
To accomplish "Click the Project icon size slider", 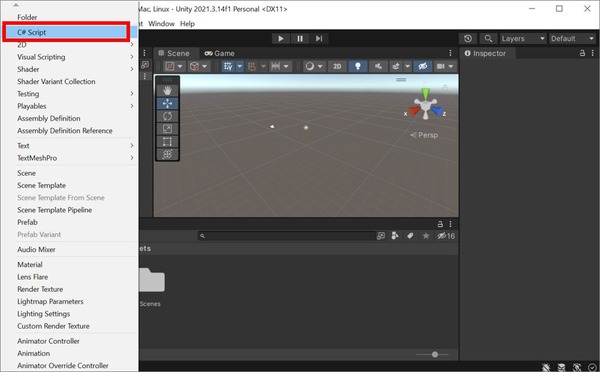I will click(x=432, y=354).
